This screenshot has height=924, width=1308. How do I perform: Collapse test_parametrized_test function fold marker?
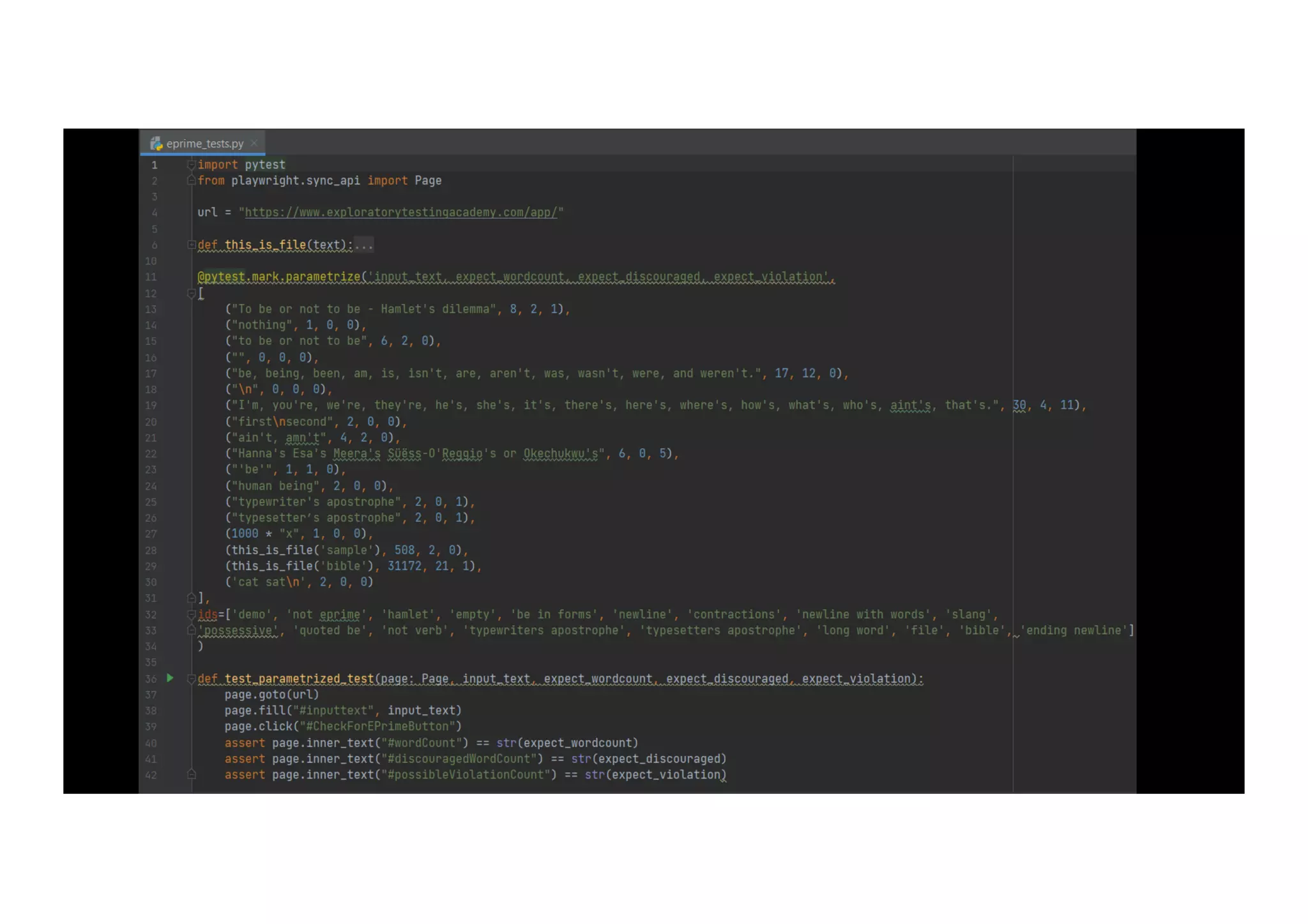191,679
